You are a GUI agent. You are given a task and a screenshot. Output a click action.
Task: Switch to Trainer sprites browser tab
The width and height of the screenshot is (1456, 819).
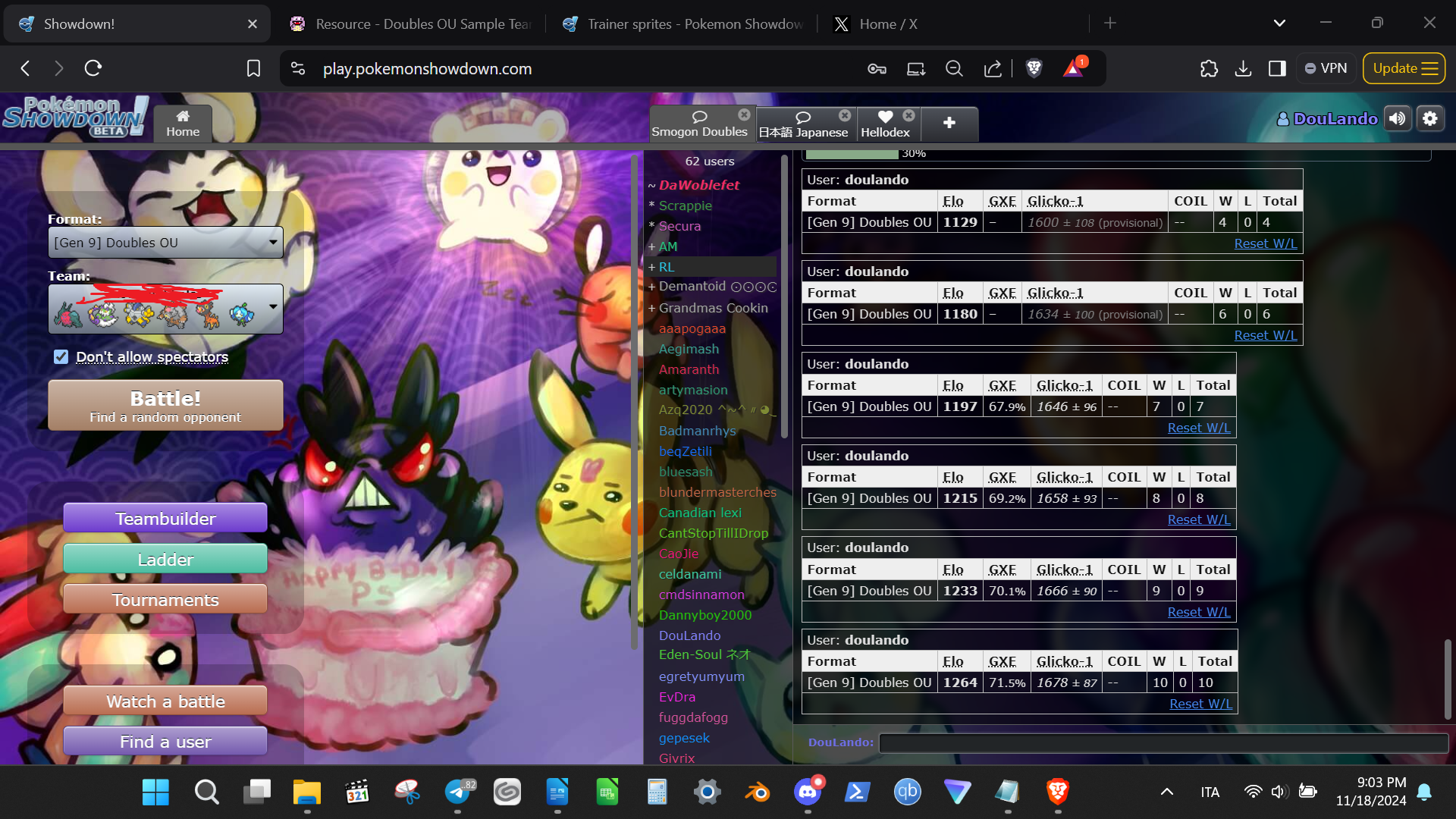click(x=682, y=24)
